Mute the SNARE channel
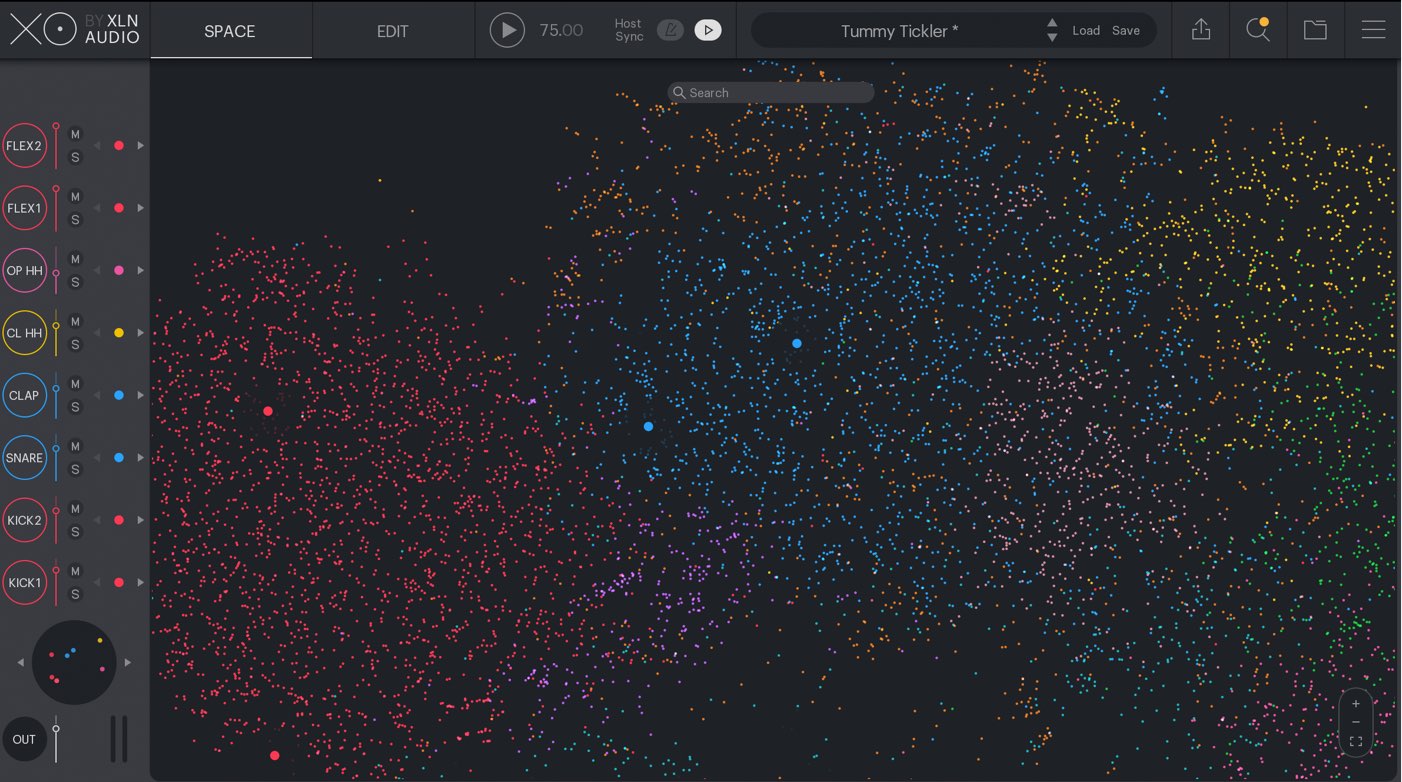Image resolution: width=1402 pixels, height=782 pixels. click(75, 447)
